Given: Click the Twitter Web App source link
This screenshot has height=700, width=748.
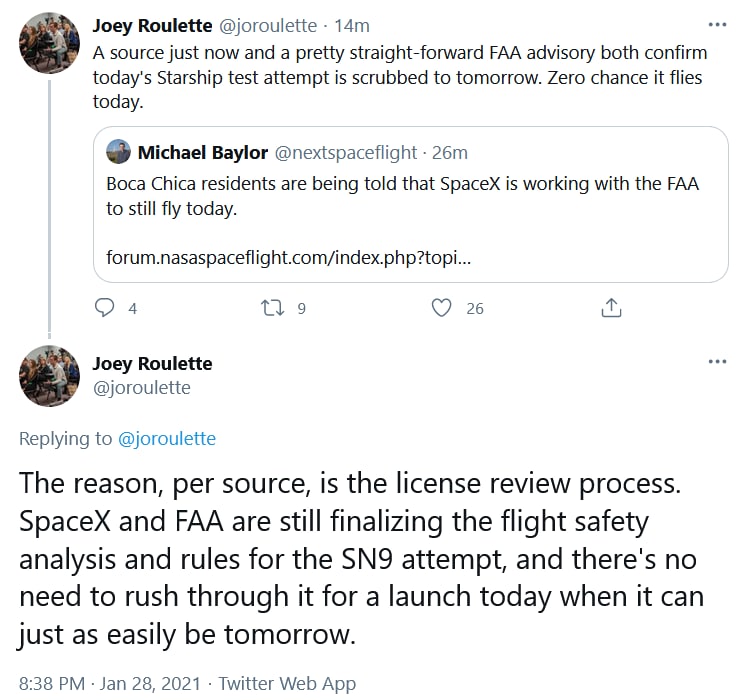Looking at the screenshot, I should [x=287, y=684].
